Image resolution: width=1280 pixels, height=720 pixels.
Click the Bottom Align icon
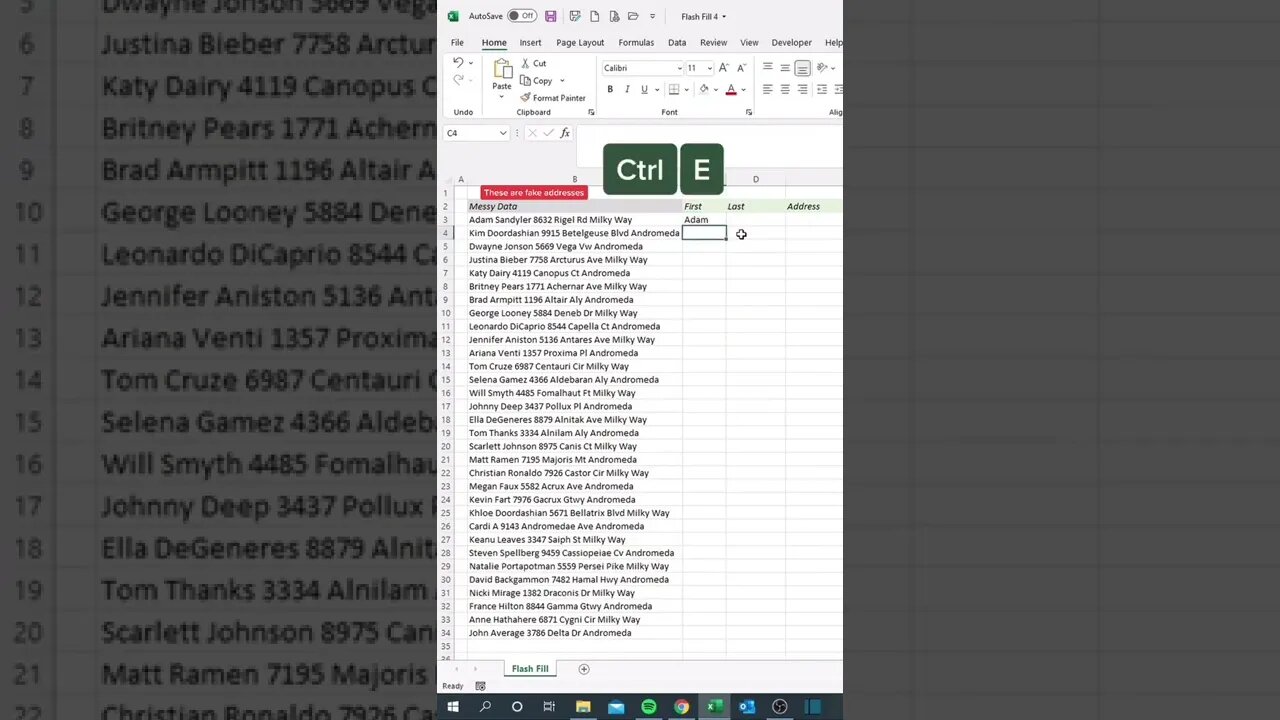click(802, 68)
